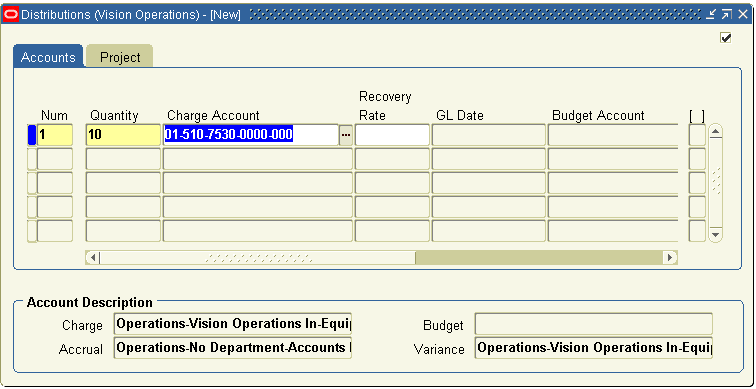The height and width of the screenshot is (389, 756).
Task: Minimize the Distributions window
Action: tap(711, 14)
